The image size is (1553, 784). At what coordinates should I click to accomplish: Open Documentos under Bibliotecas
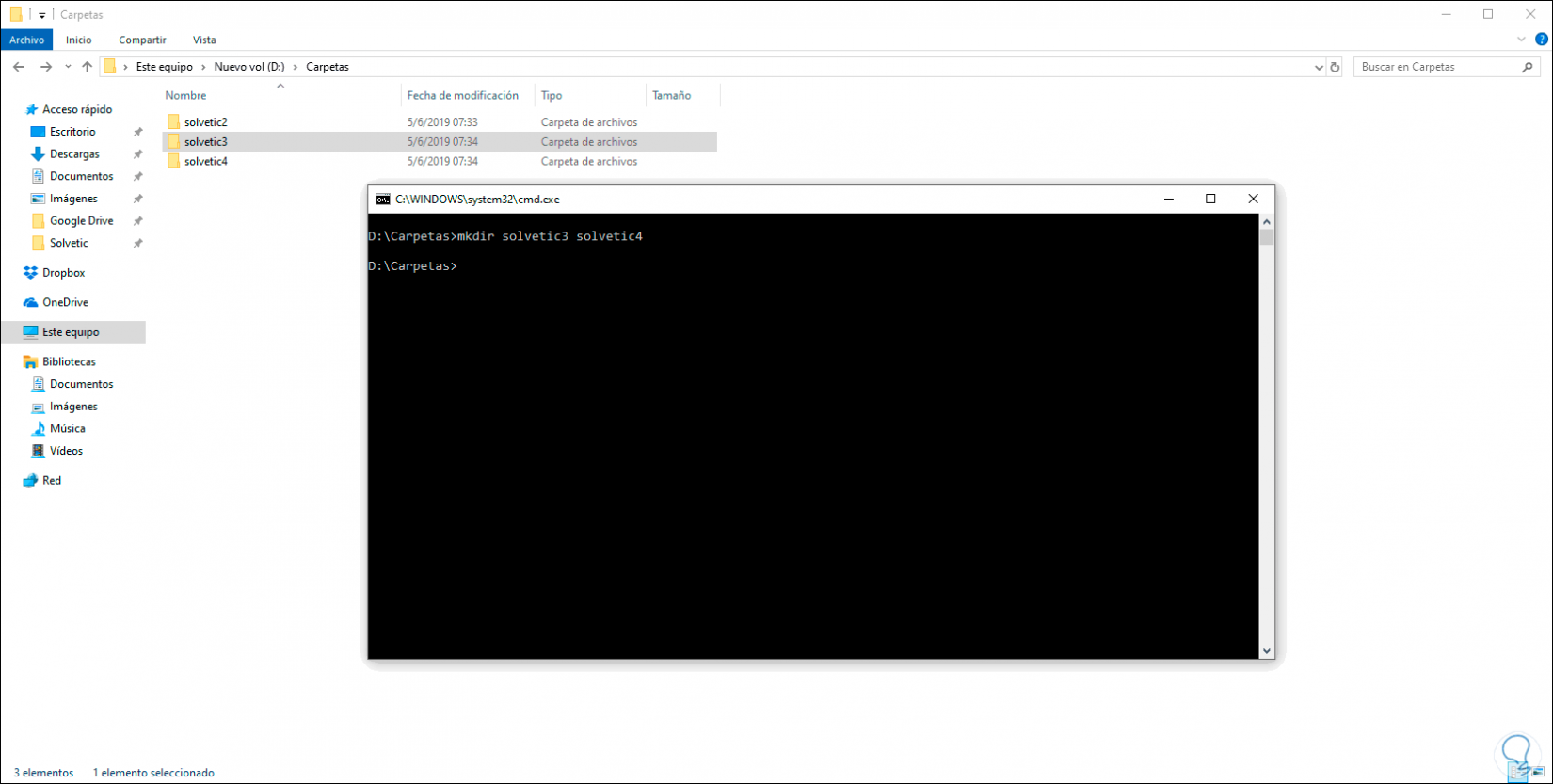(81, 384)
